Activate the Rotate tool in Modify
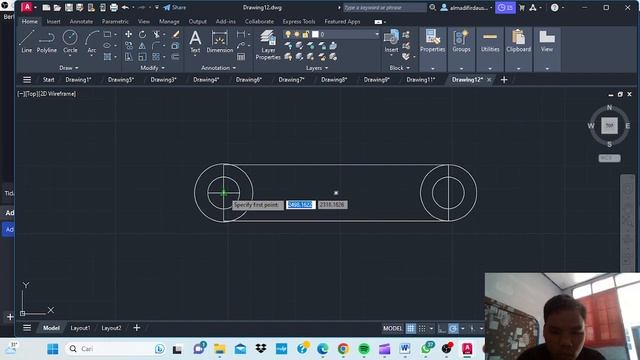The width and height of the screenshot is (640, 360). click(142, 34)
